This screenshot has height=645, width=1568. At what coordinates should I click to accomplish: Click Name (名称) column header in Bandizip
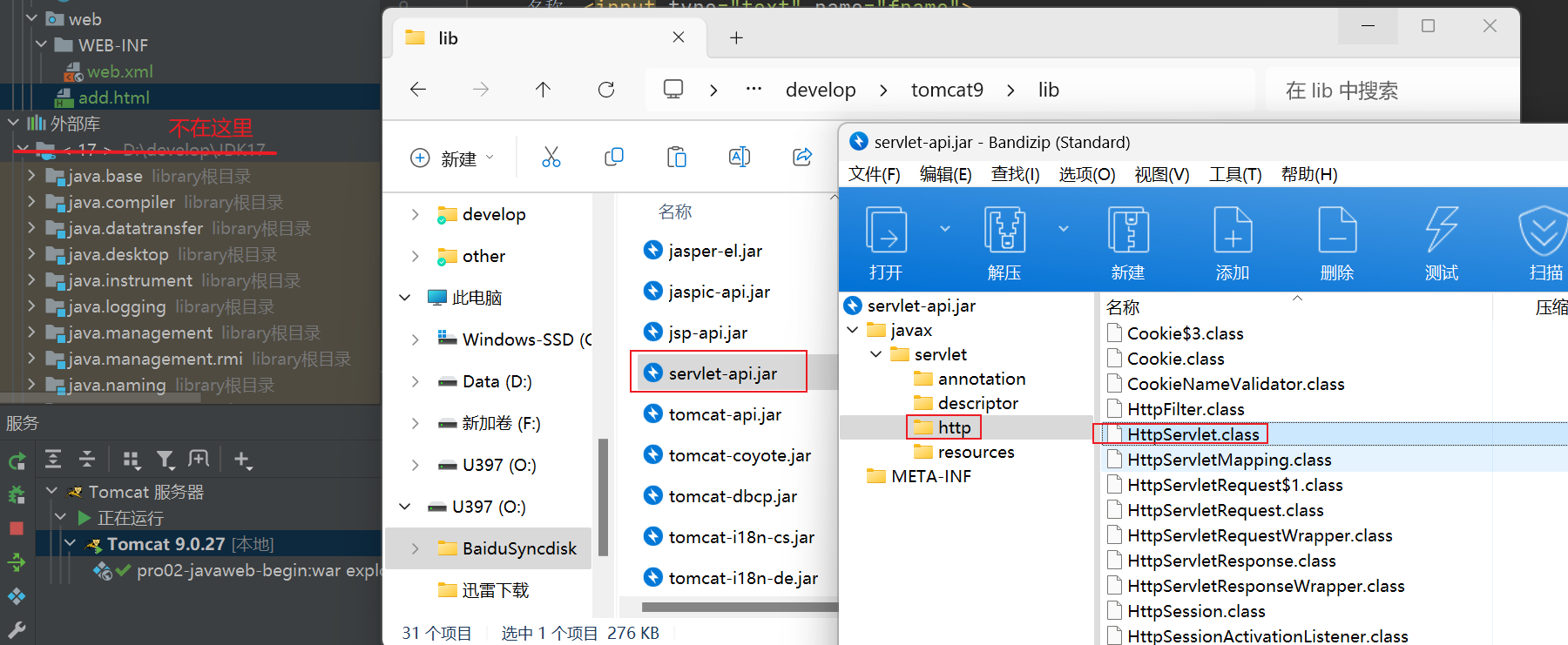1122,307
